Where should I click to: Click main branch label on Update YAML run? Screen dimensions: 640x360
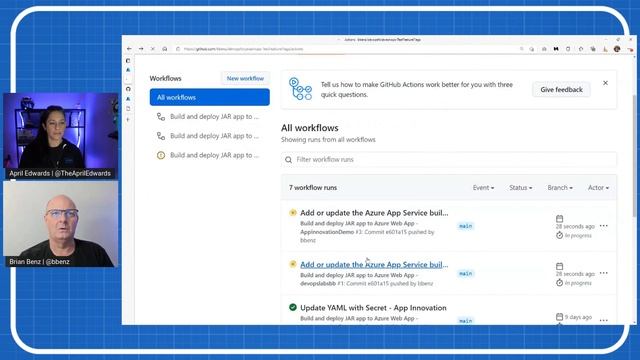pos(465,321)
